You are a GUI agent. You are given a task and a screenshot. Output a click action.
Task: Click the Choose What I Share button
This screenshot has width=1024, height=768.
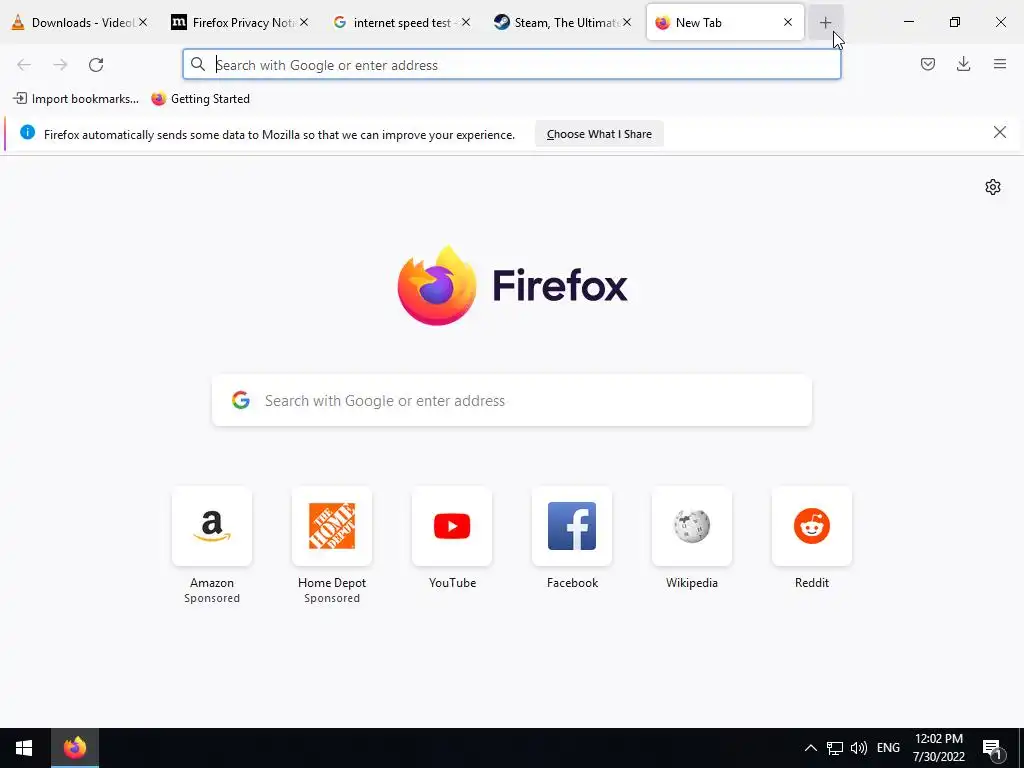click(x=599, y=134)
